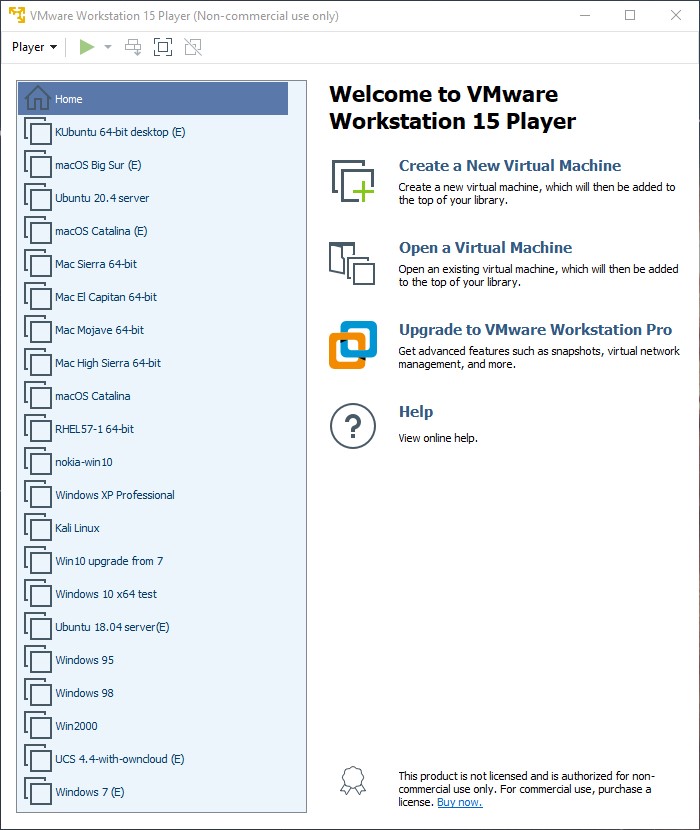Click the VM icon beside Windows XP Professional
The height and width of the screenshot is (830, 700).
[x=38, y=495]
